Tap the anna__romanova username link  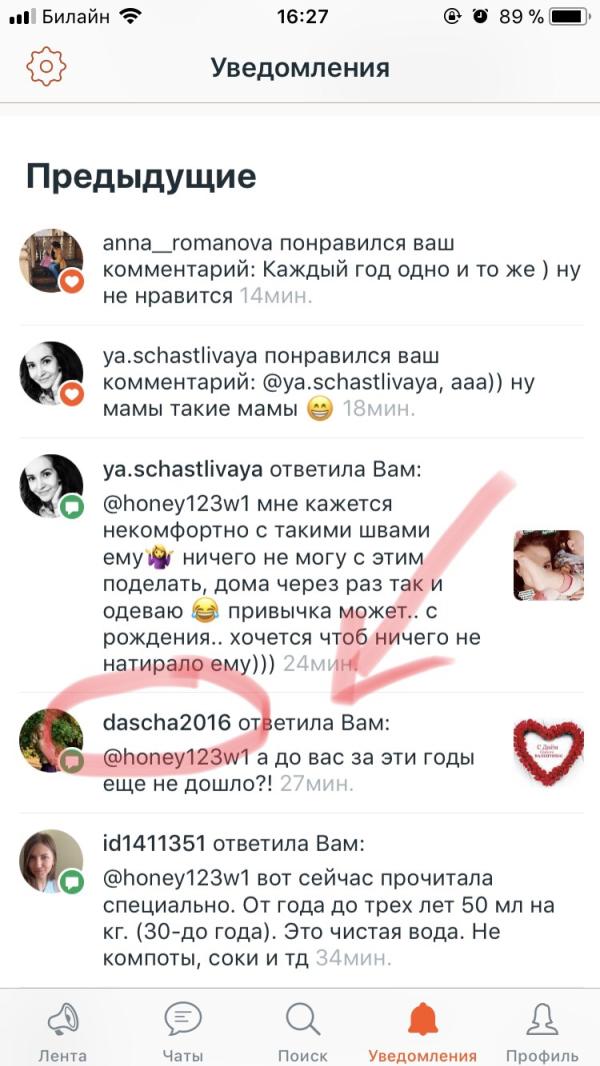[188, 243]
